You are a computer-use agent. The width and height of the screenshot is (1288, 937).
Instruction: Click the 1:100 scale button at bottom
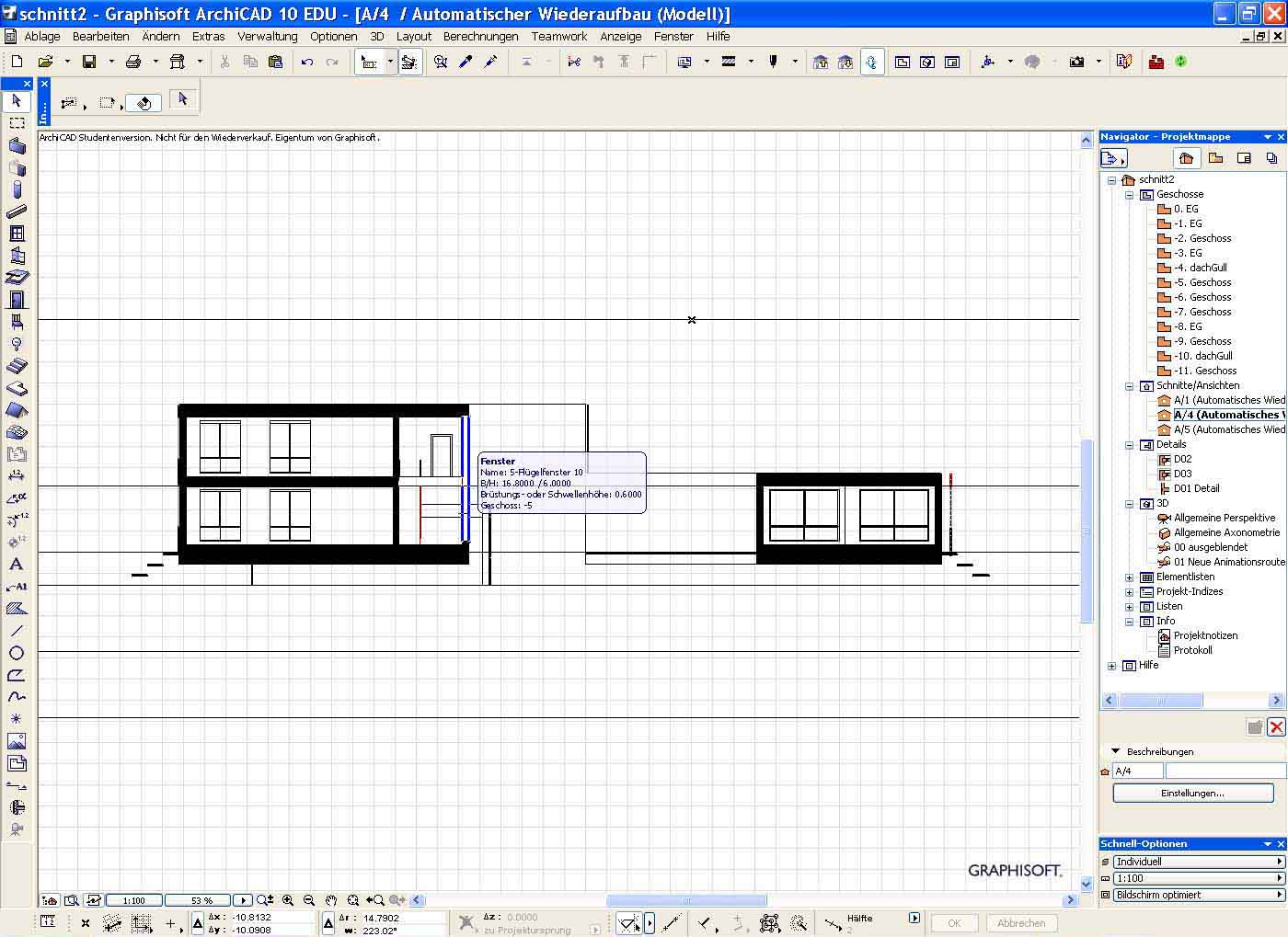pos(134,900)
